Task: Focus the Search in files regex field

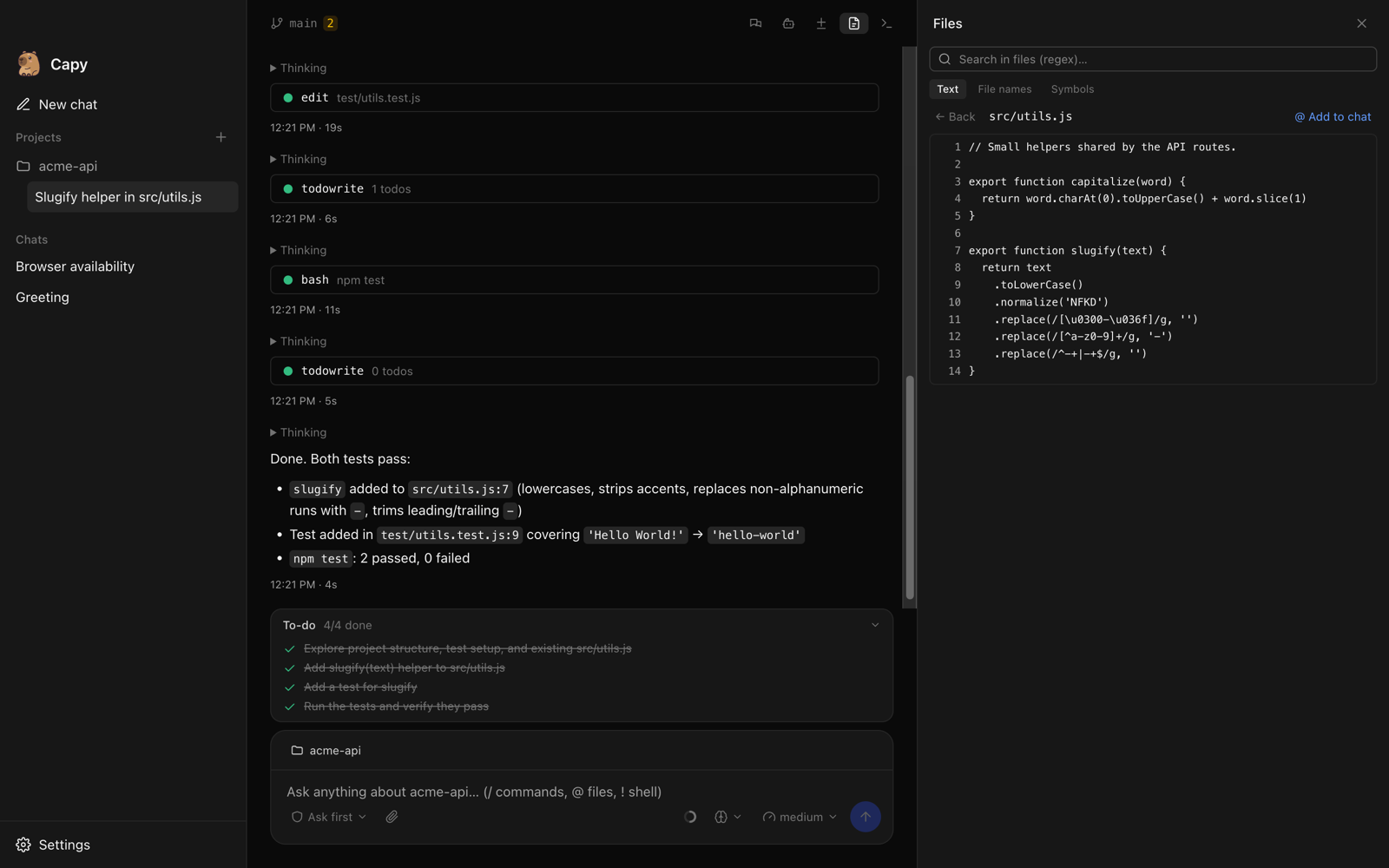Action: [x=1153, y=59]
